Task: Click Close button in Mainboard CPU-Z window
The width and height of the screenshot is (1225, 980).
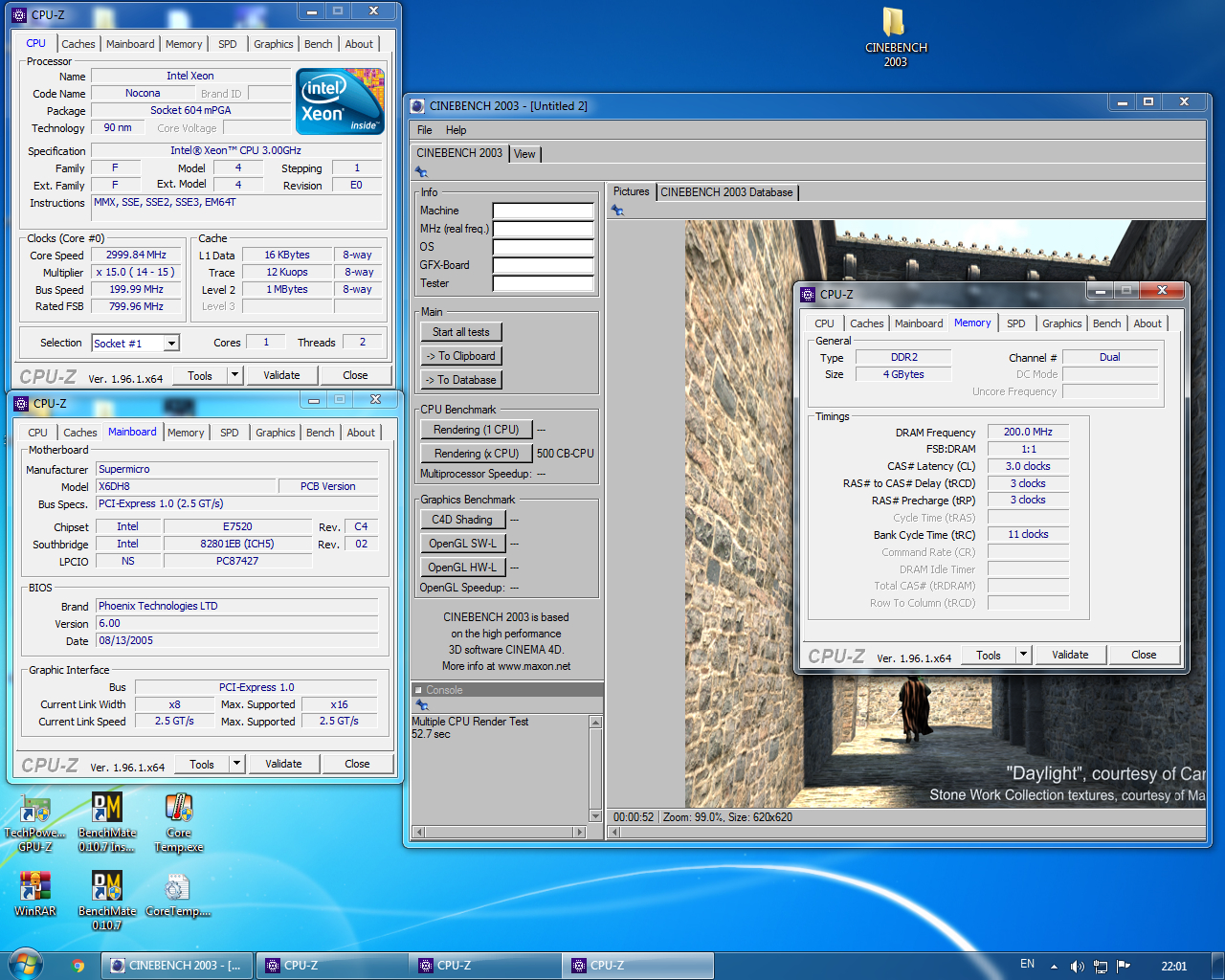Action: click(x=357, y=764)
